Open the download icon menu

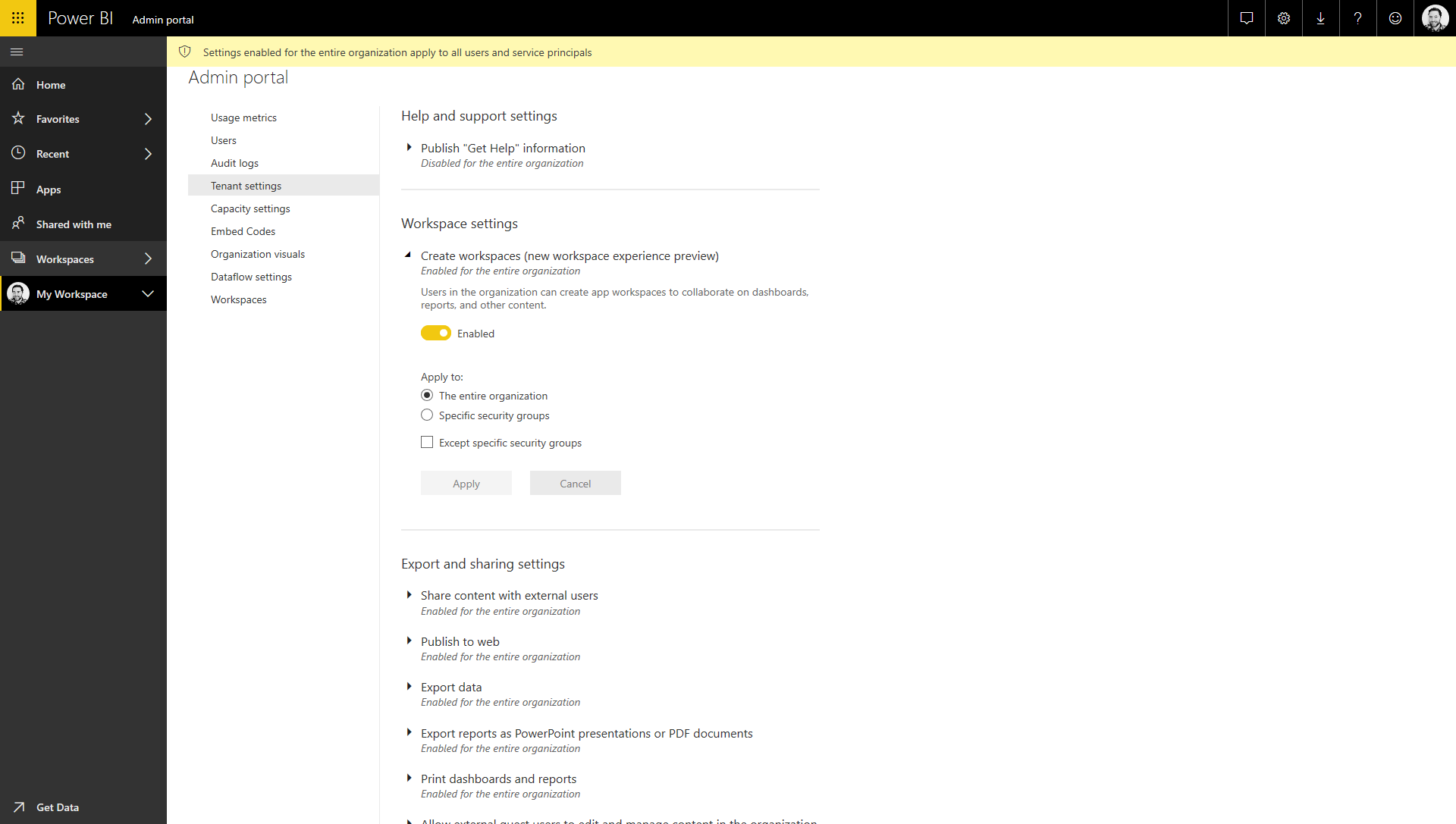pyautogui.click(x=1321, y=18)
